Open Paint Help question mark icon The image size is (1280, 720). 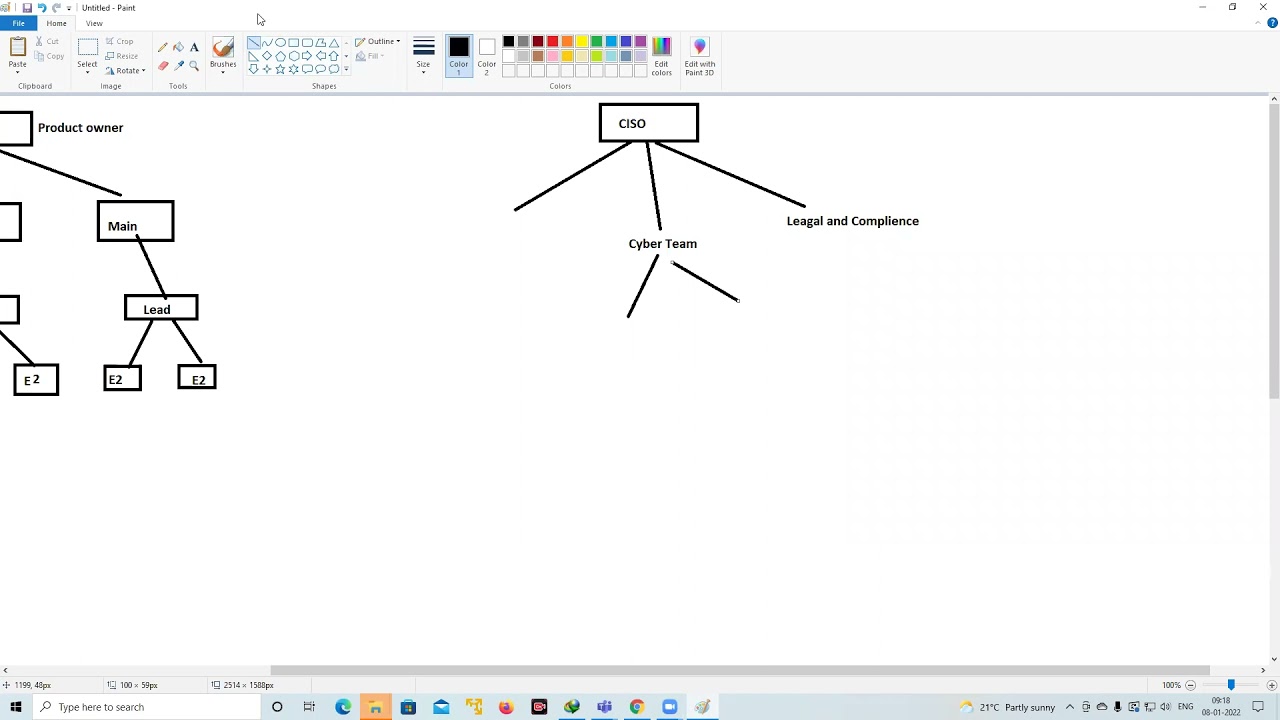click(x=1272, y=23)
